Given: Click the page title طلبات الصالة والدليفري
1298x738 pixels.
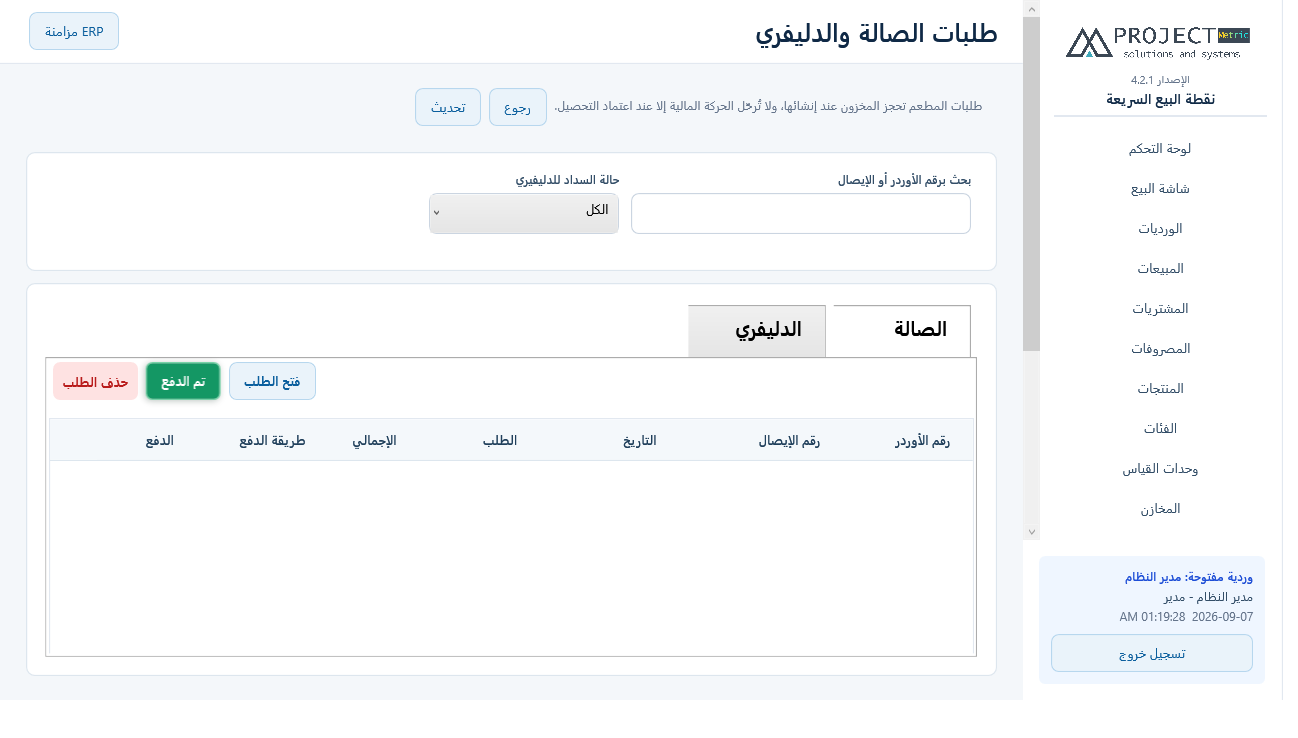Looking at the screenshot, I should coord(876,32).
